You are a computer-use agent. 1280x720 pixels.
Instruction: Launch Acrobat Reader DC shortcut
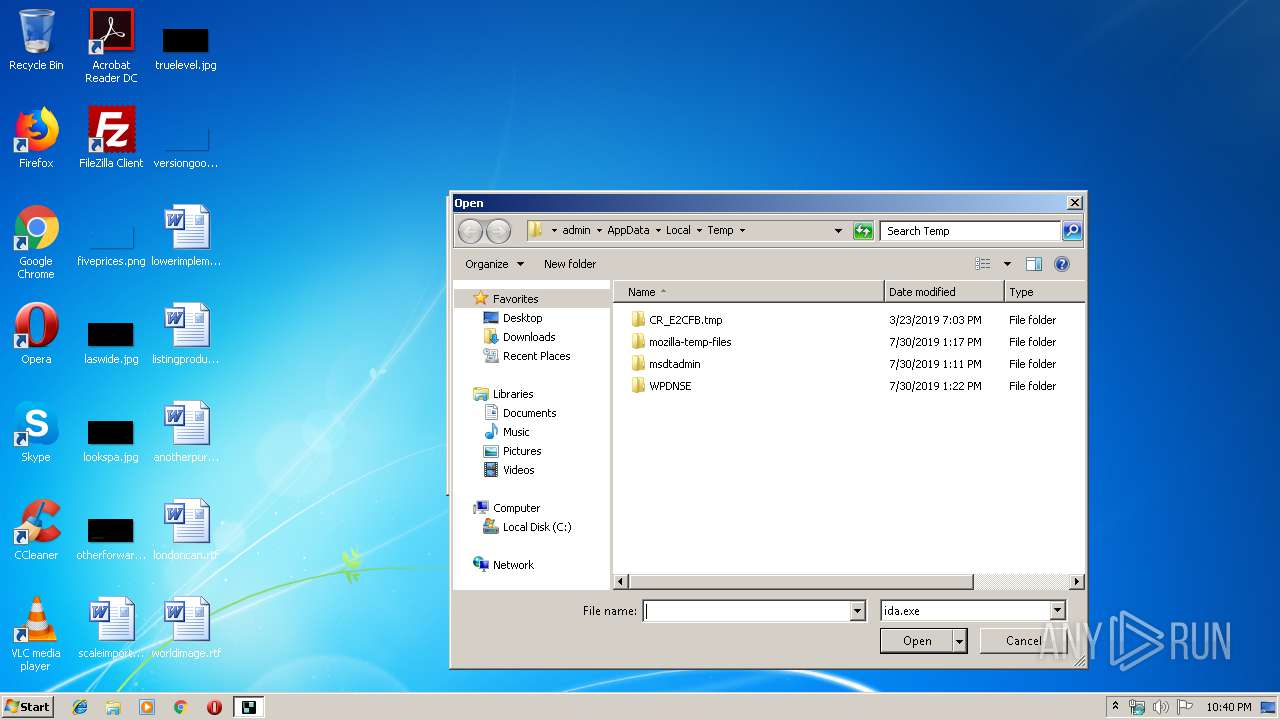coord(111,45)
